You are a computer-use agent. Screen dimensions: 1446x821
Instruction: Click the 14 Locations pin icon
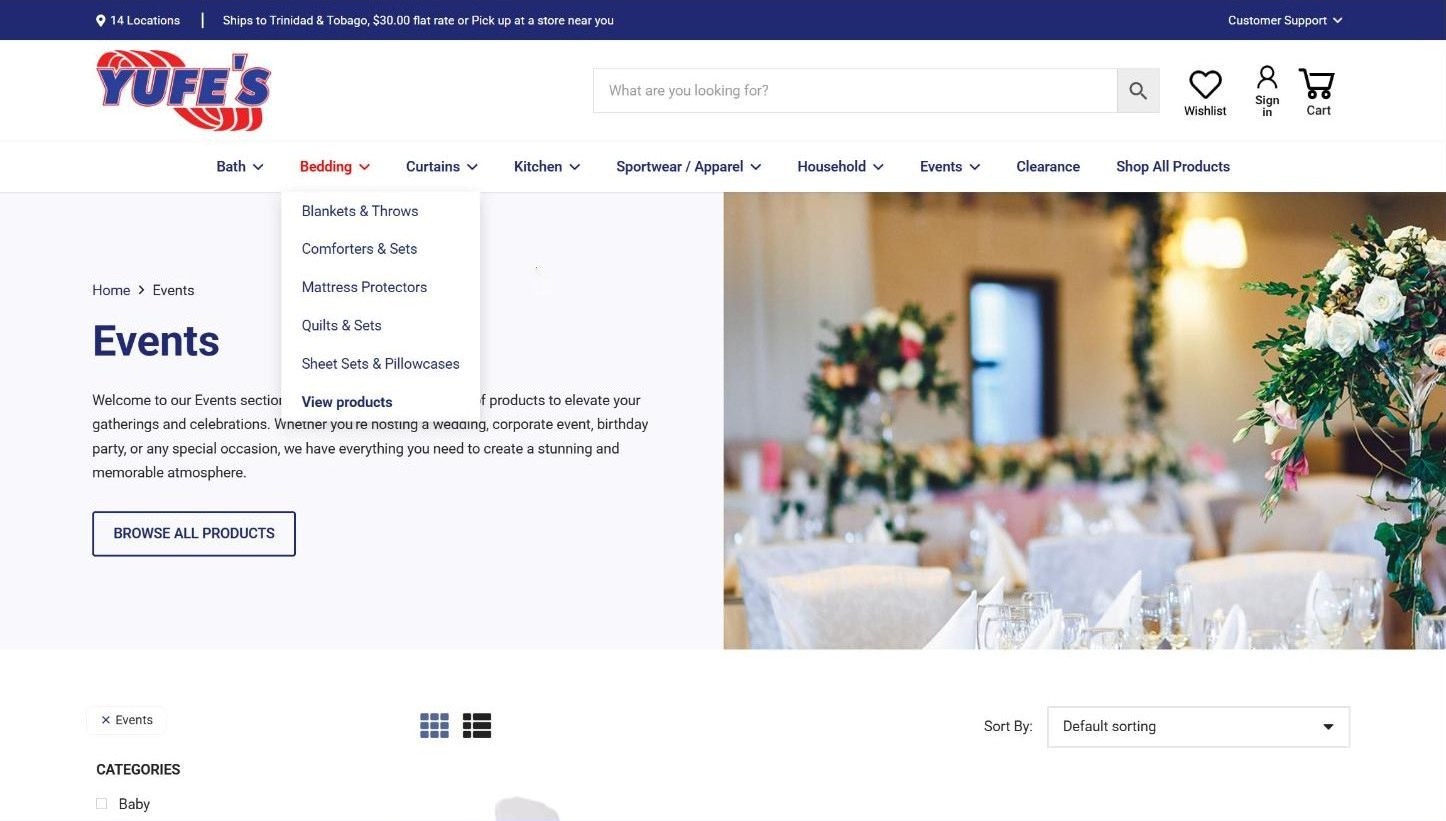100,20
